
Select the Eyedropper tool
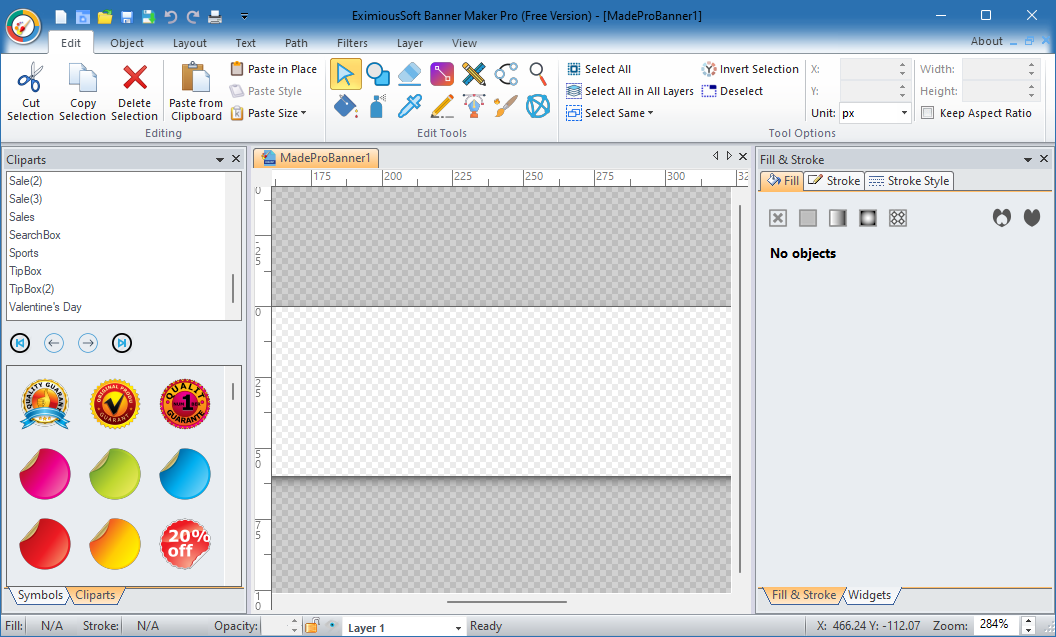[410, 105]
